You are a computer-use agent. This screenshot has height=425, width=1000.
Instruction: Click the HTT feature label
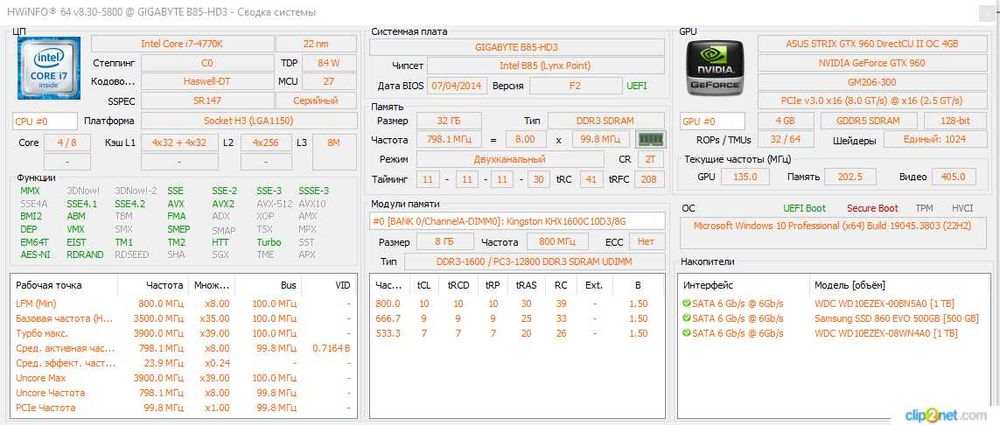pos(220,242)
